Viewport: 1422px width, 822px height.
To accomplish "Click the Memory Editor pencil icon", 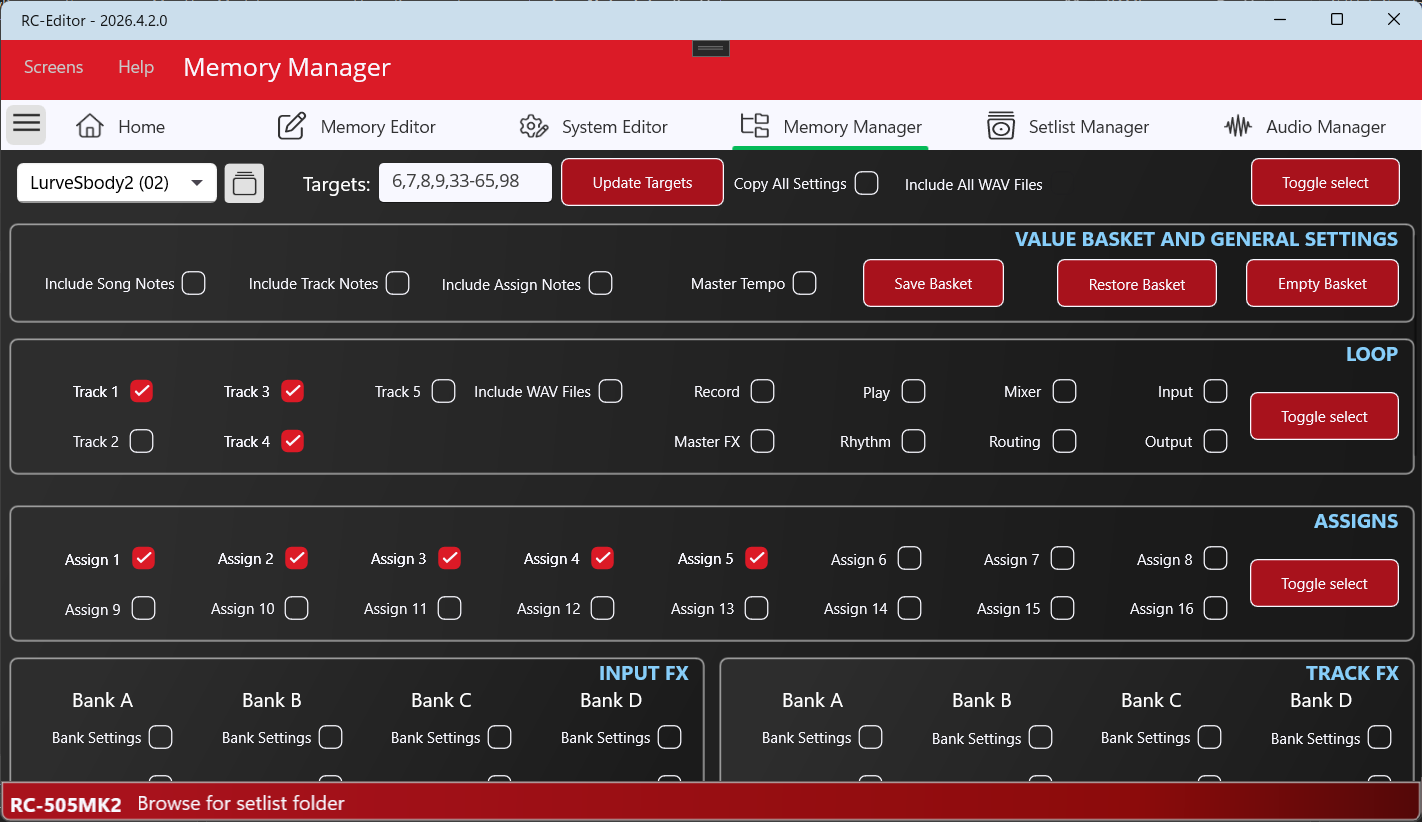I will 291,126.
